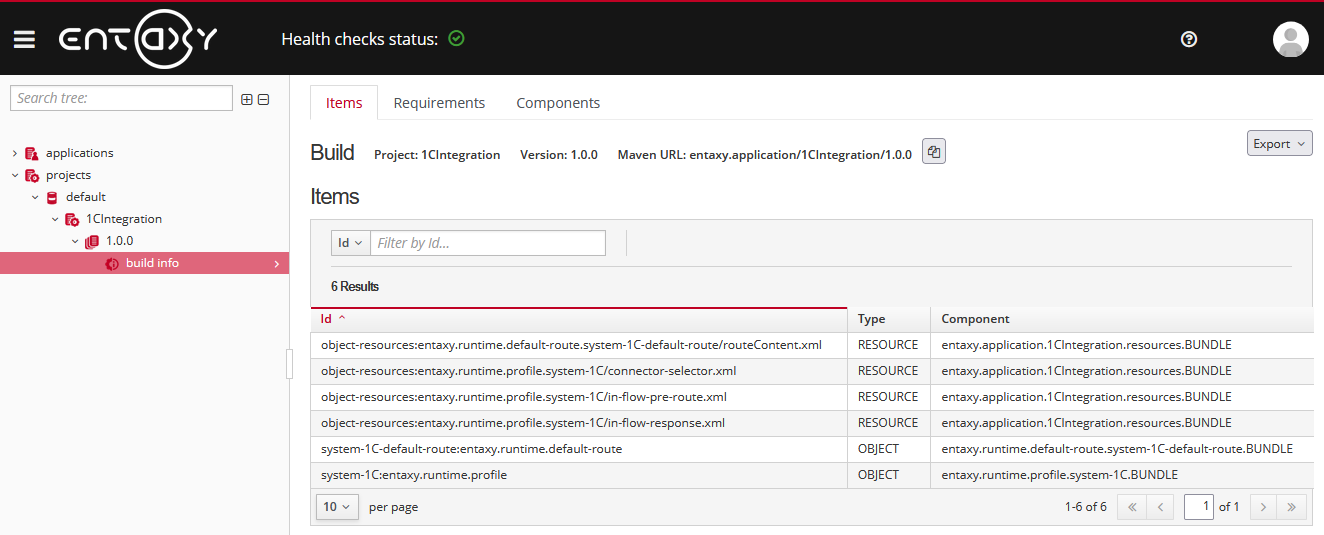Collapse the projects tree node
The height and width of the screenshot is (535, 1324).
click(x=15, y=175)
